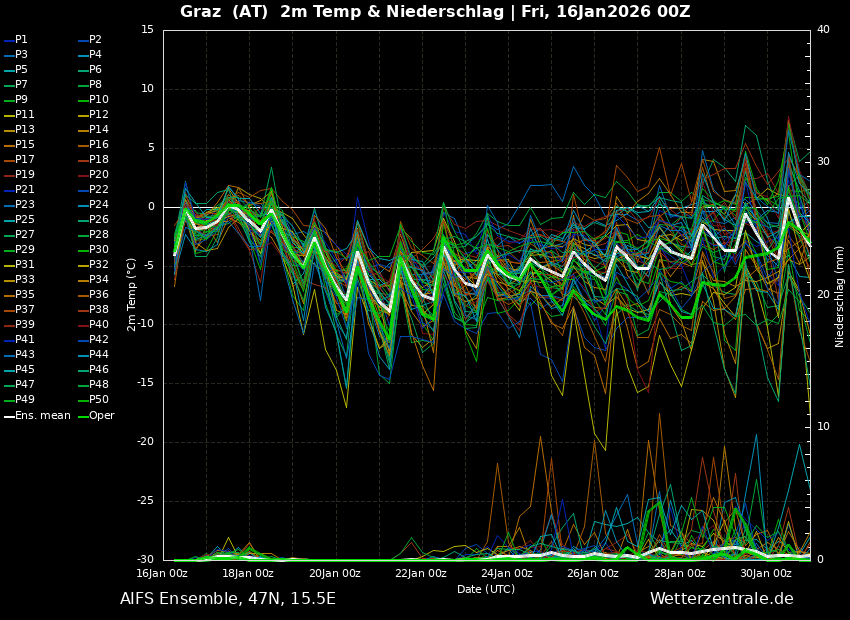The height and width of the screenshot is (620, 850).
Task: Select the P2 legend entry
Action: 90,40
